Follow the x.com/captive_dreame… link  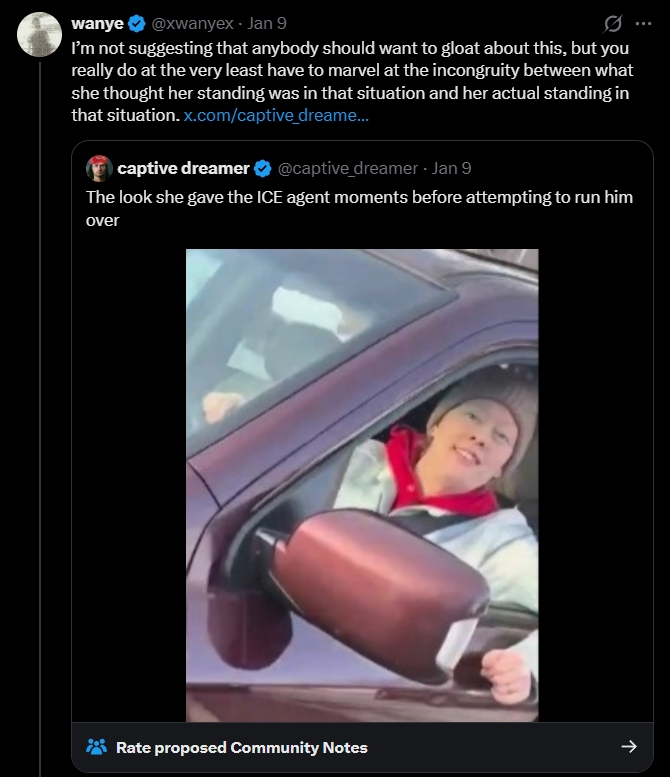(x=262, y=117)
